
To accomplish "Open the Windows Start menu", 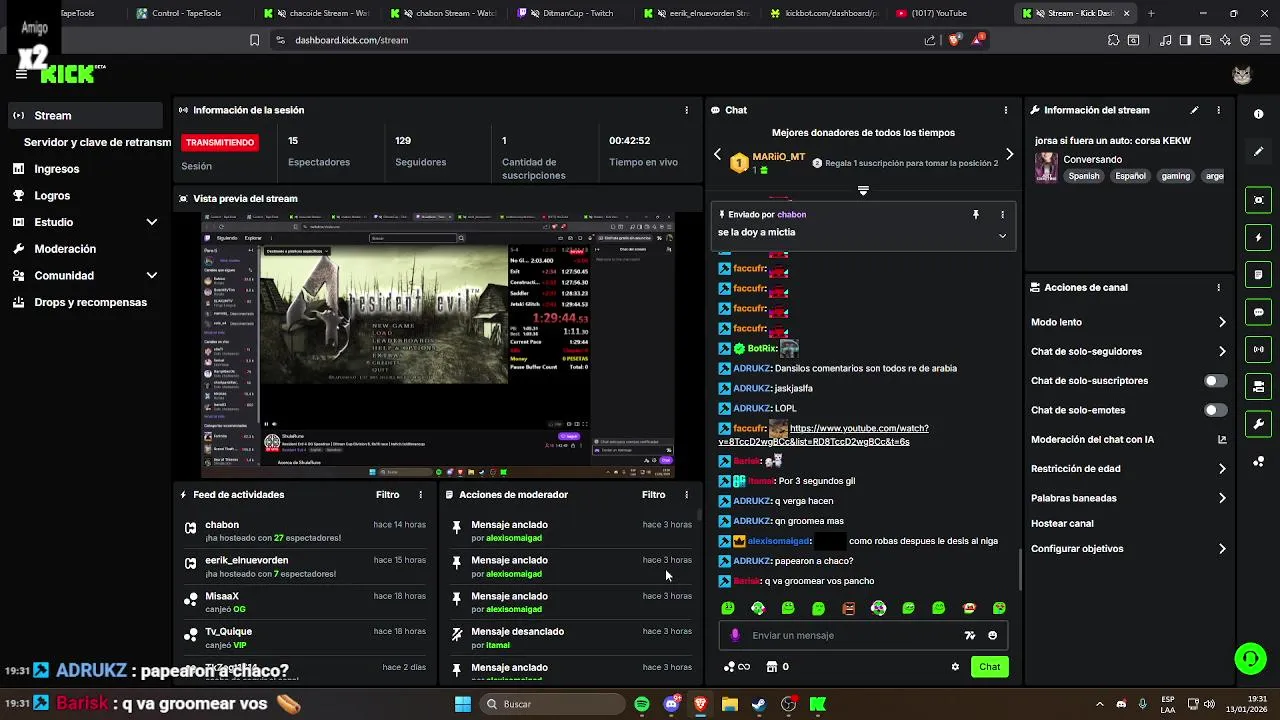I will (462, 704).
